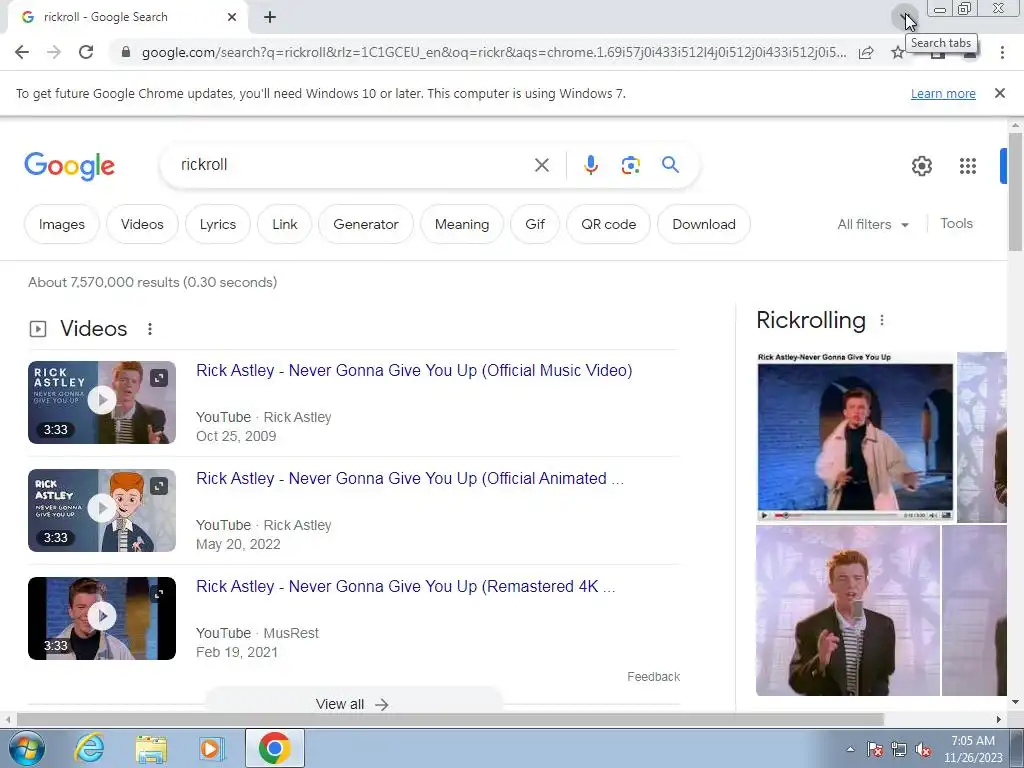Select the Images filter chip
The width and height of the screenshot is (1024, 768).
[x=62, y=224]
